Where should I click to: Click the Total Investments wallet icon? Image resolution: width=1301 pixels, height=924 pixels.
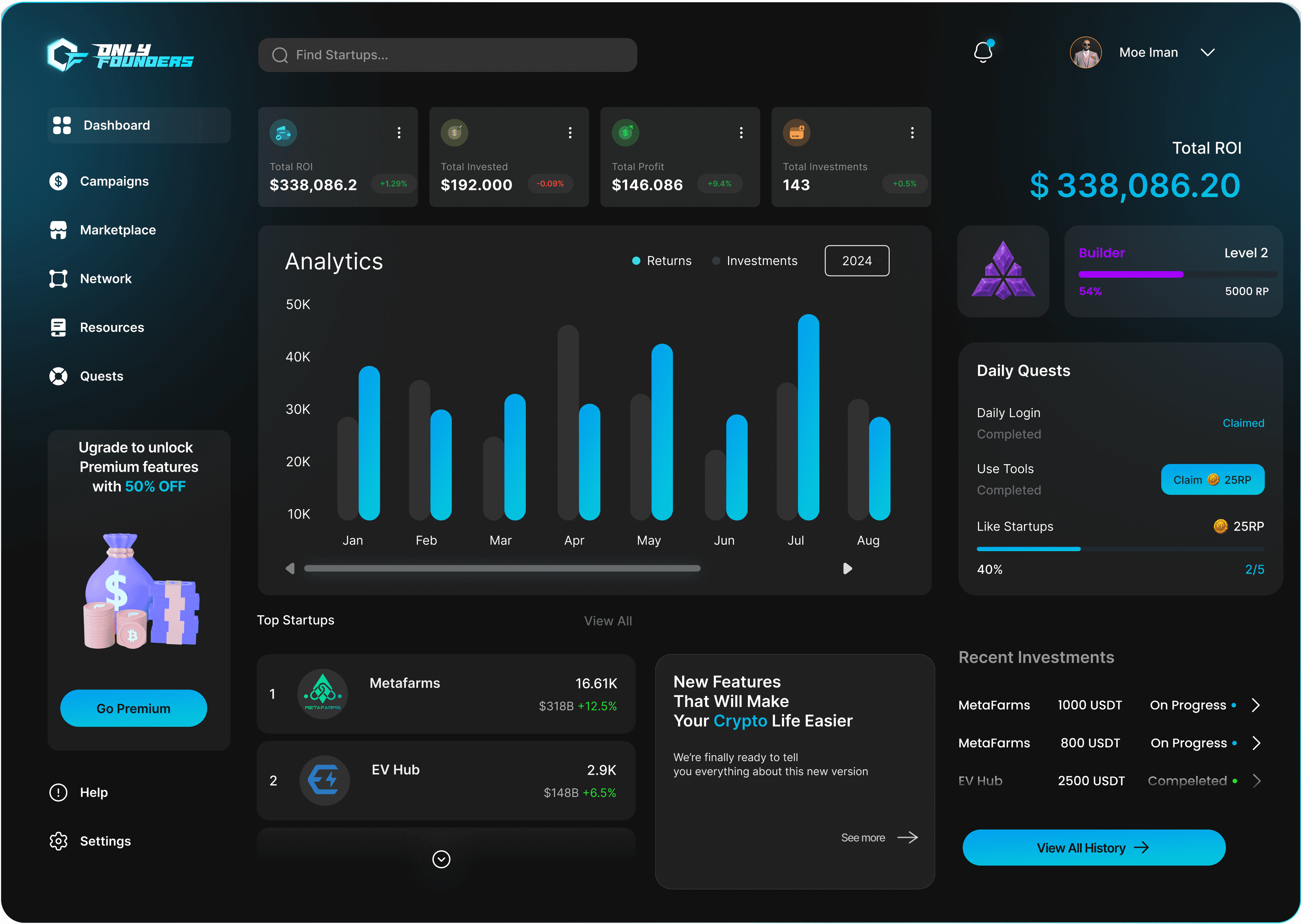coord(796,132)
